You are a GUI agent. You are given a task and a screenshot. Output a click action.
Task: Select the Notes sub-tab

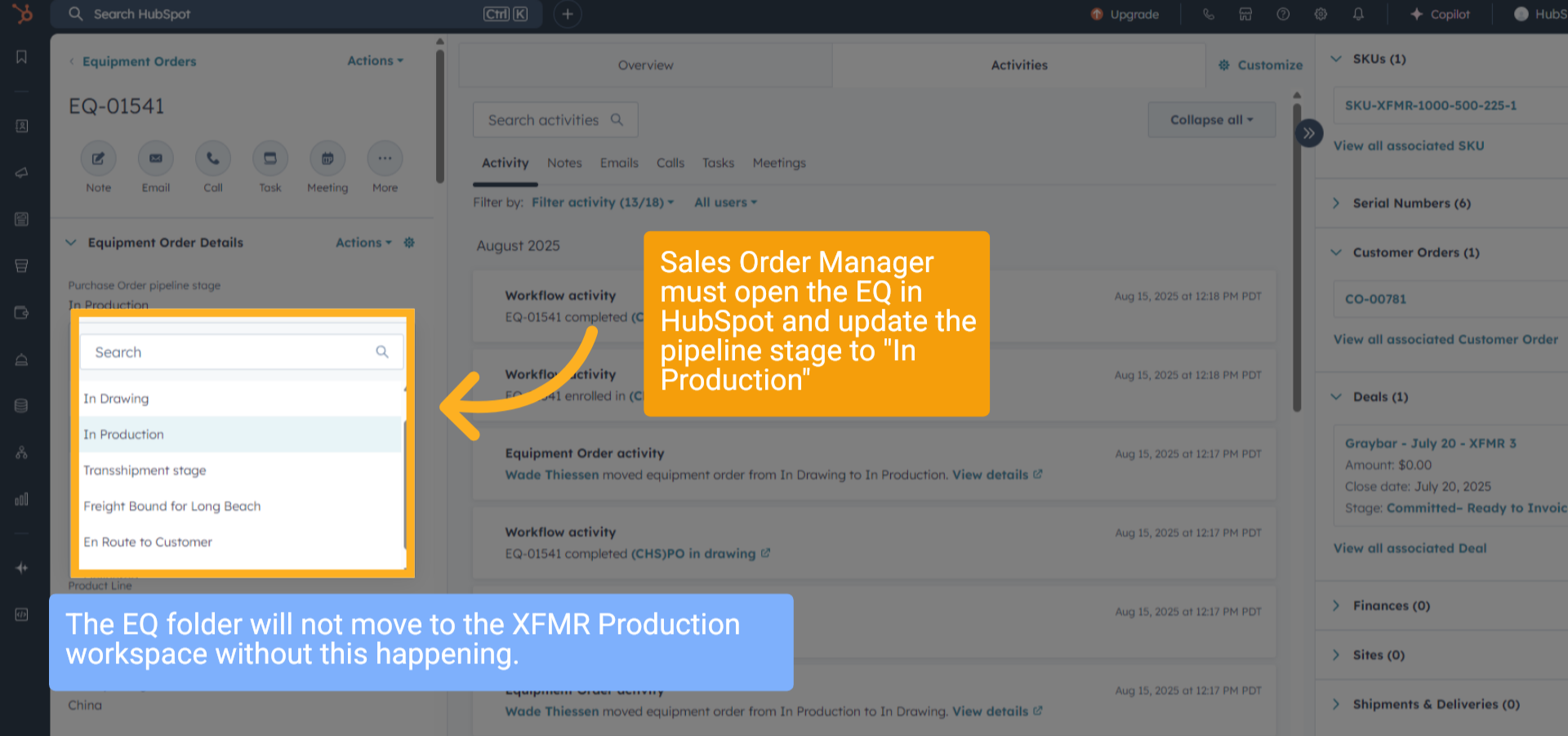click(x=564, y=163)
